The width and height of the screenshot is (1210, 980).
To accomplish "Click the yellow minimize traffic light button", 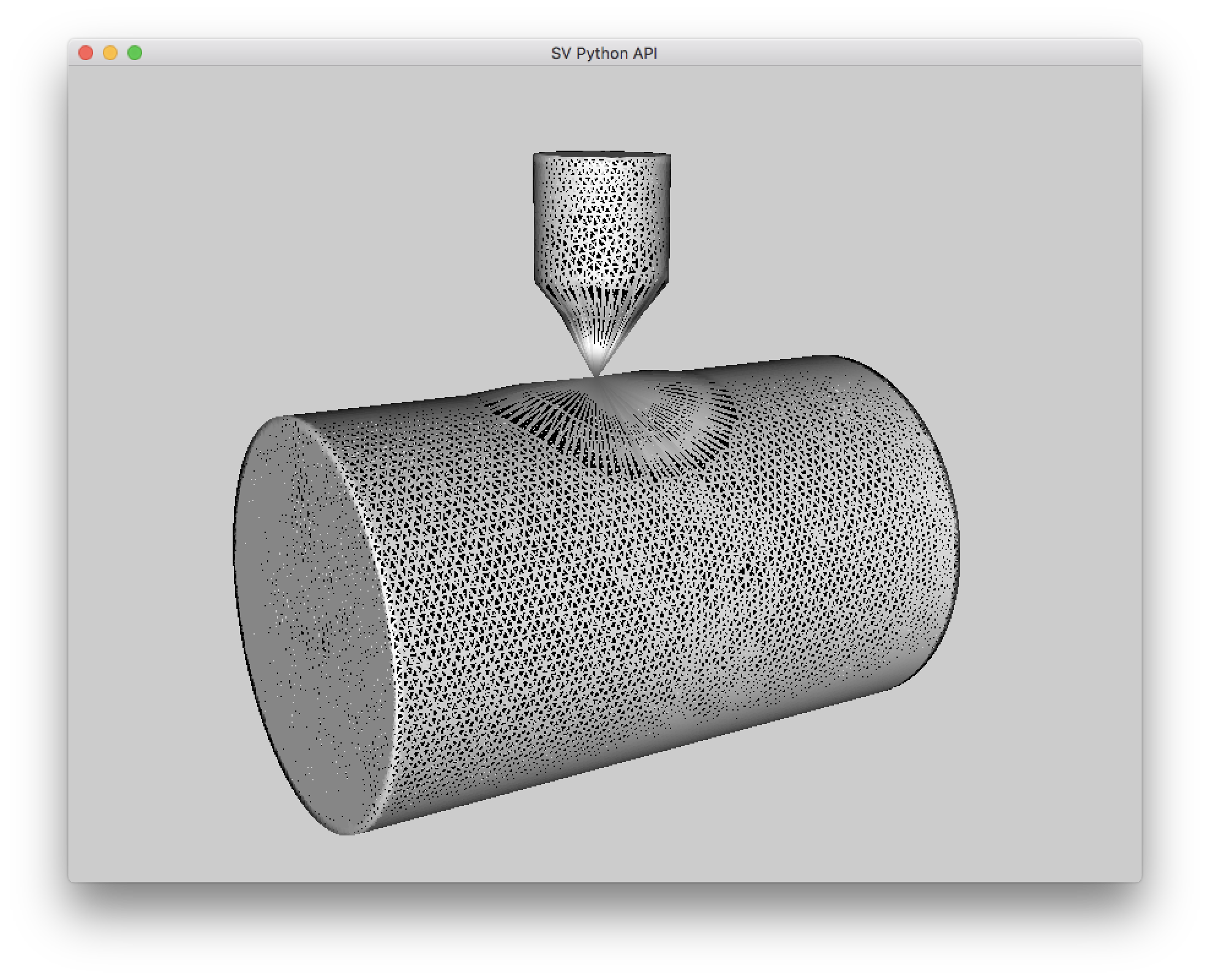I will 110,53.
